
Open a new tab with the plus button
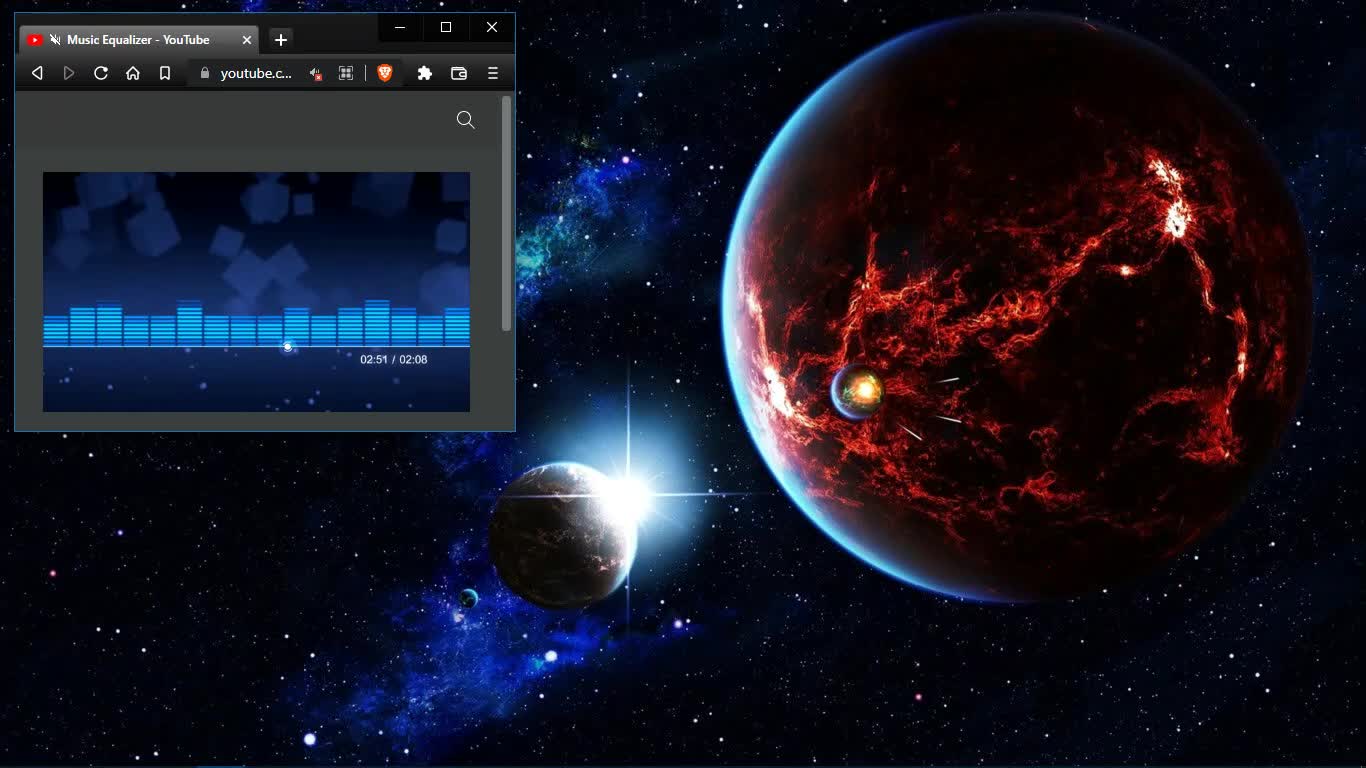coord(281,40)
